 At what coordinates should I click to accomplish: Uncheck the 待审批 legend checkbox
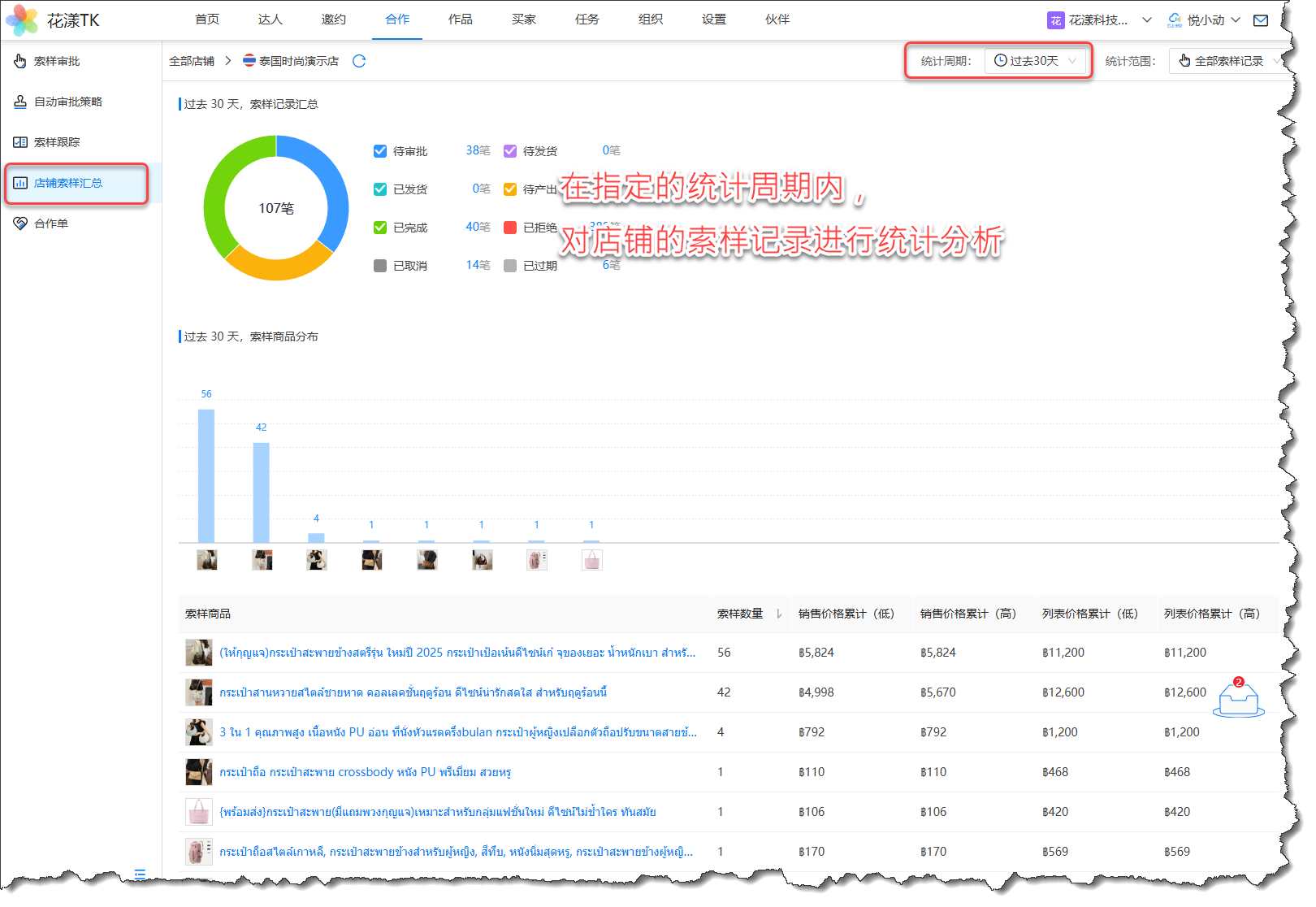[x=380, y=151]
